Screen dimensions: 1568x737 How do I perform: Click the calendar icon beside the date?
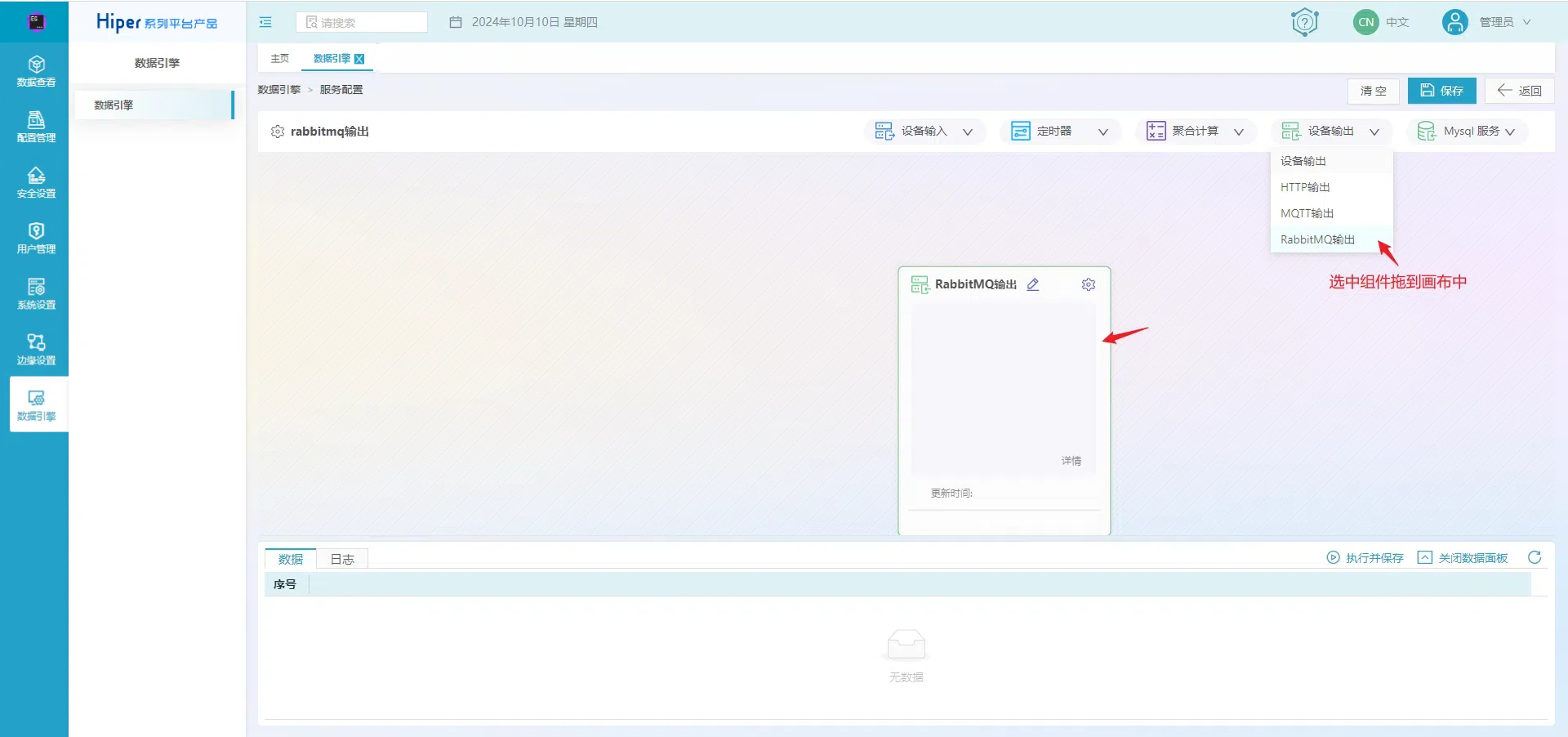456,22
